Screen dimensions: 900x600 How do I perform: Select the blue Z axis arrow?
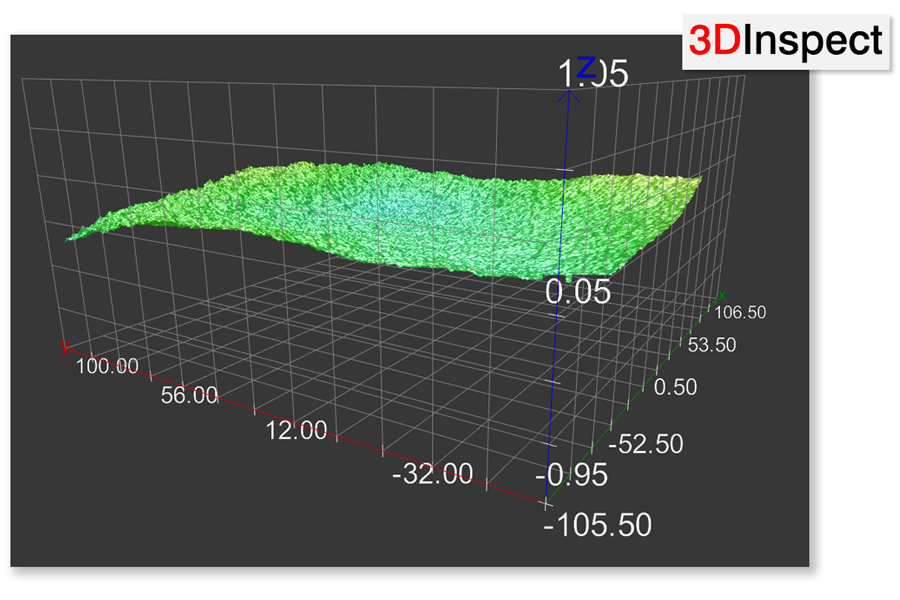[570, 100]
